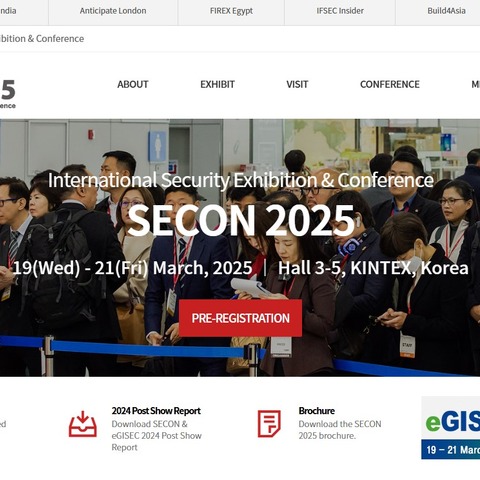480x480 pixels.
Task: Click the Exhibition & Conference breadcrumb text
Action: pyautogui.click(x=42, y=39)
